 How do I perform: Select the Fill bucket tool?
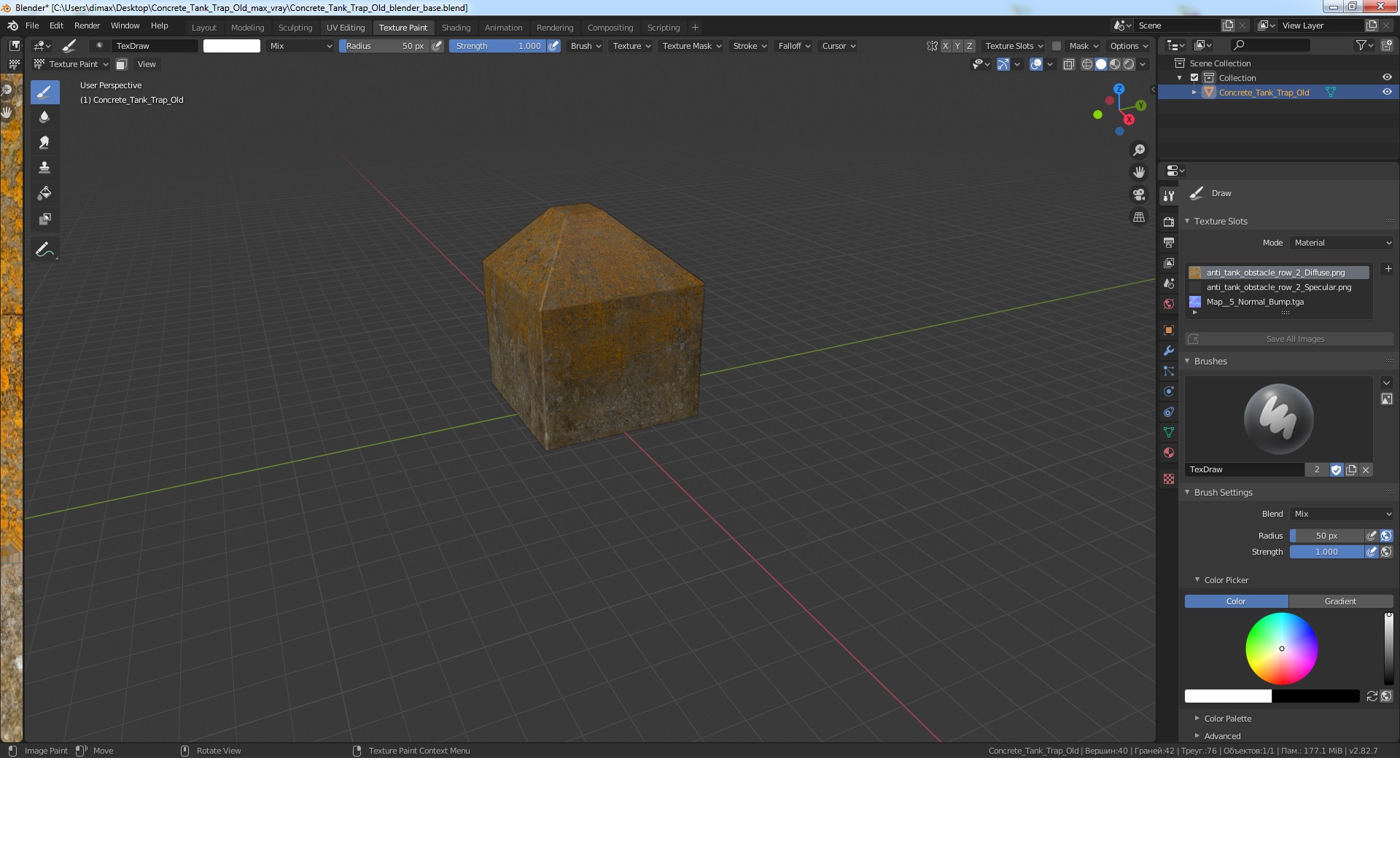(x=44, y=193)
